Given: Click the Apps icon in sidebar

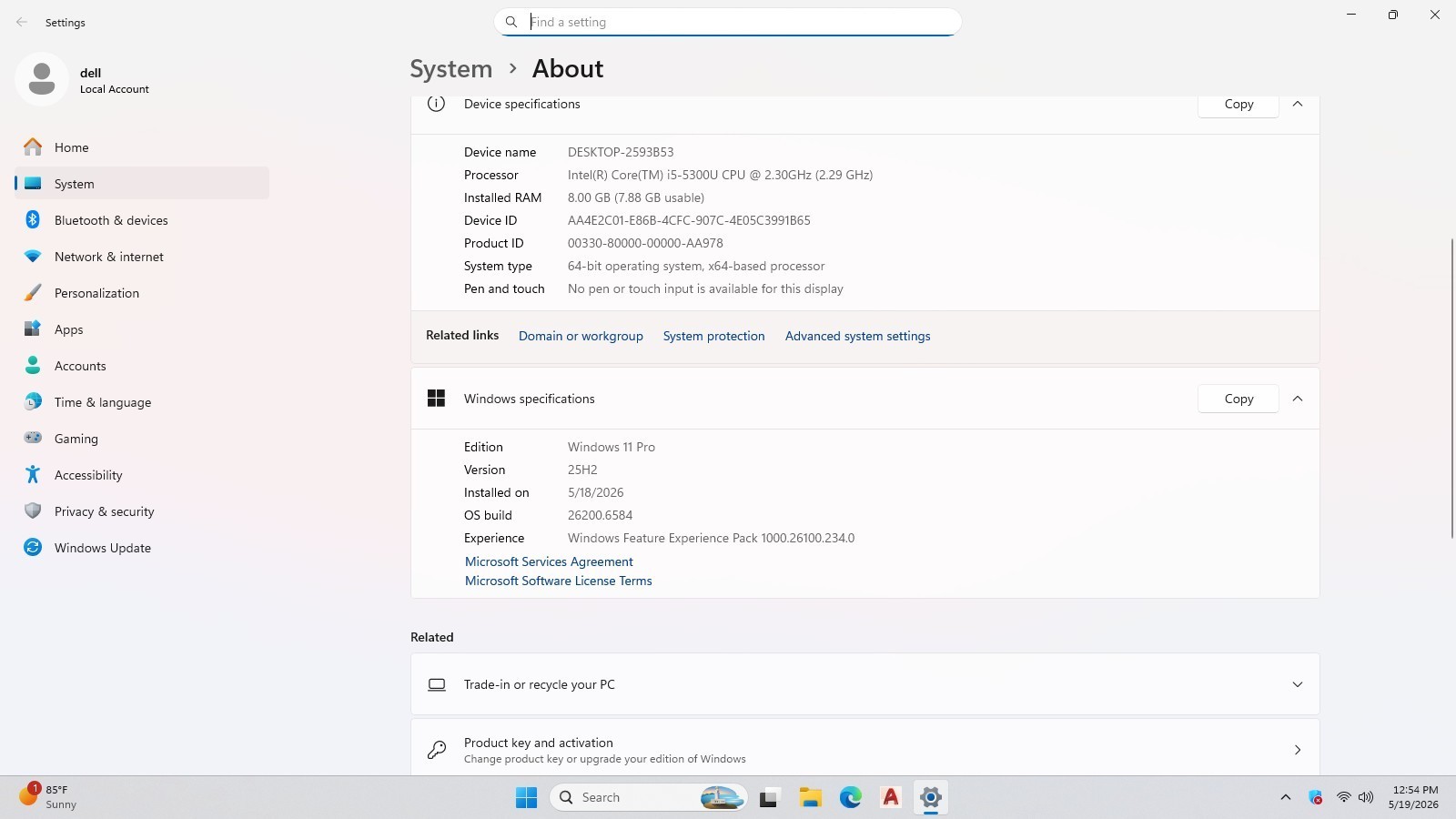Looking at the screenshot, I should (x=33, y=329).
